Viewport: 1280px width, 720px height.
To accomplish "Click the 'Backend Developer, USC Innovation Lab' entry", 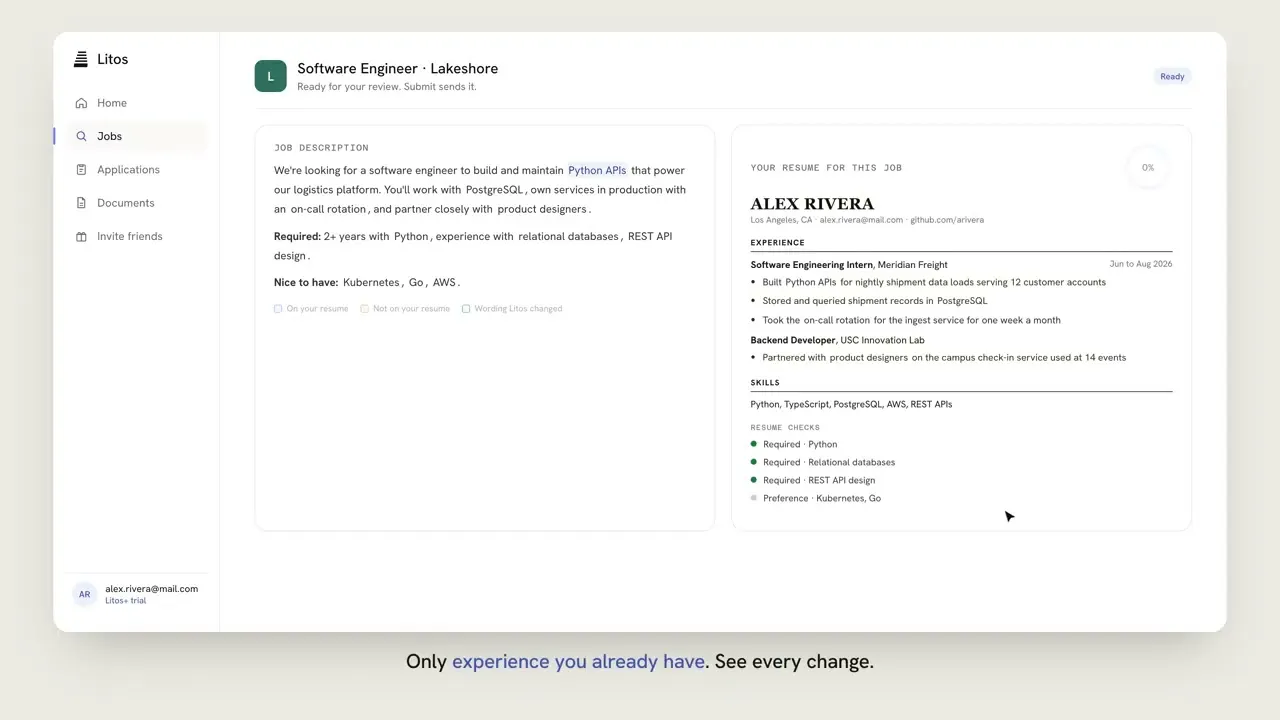I will (x=837, y=340).
